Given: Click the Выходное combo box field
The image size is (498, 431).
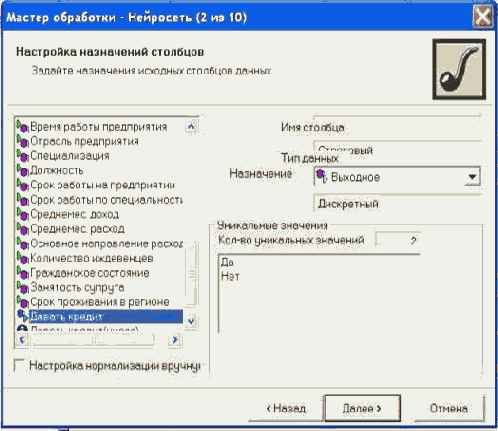Looking at the screenshot, I should [x=397, y=177].
